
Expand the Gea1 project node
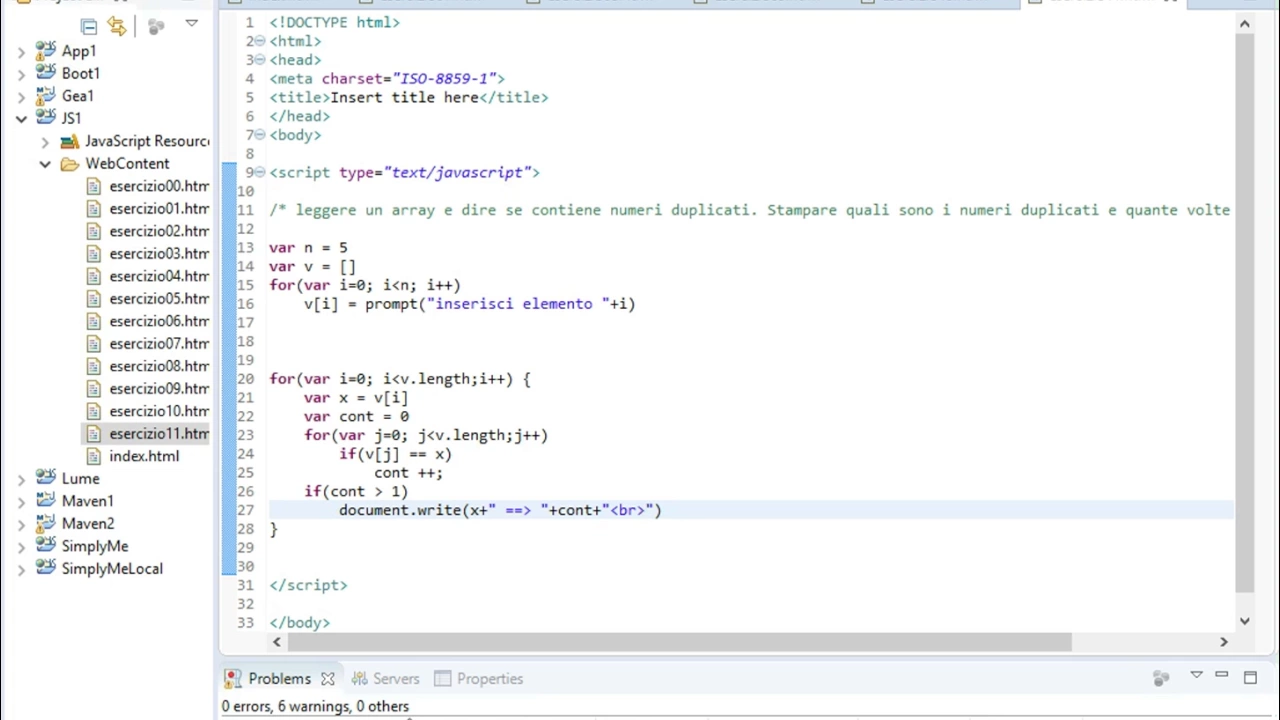(21, 96)
